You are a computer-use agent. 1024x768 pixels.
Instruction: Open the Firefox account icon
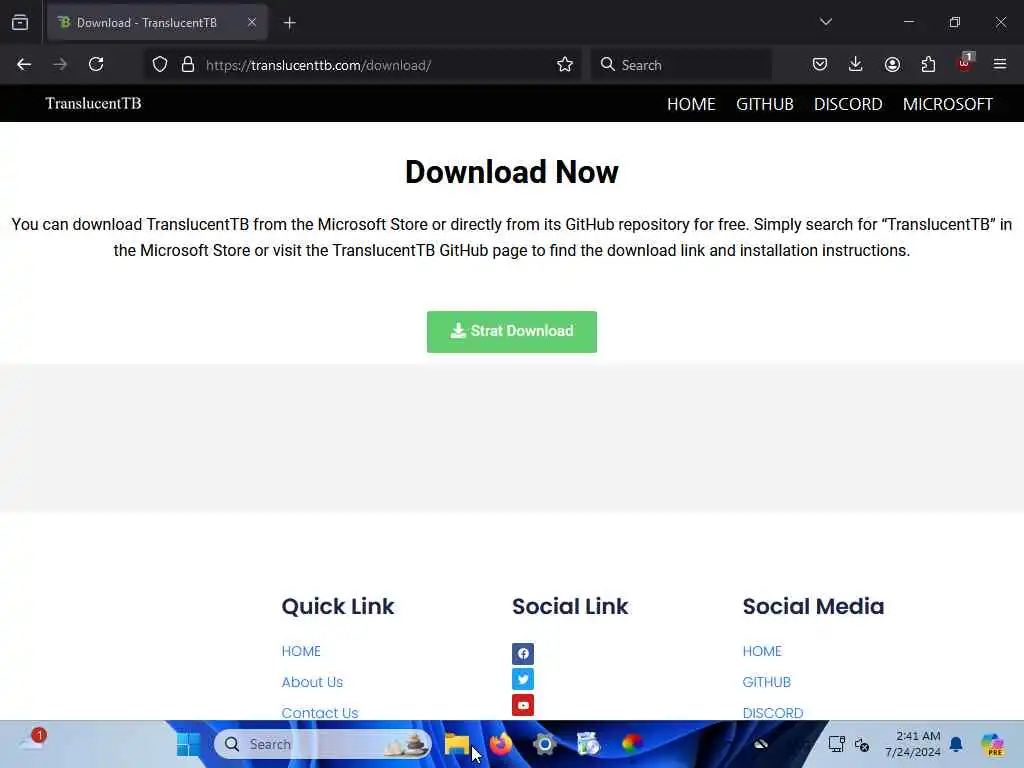[892, 65]
